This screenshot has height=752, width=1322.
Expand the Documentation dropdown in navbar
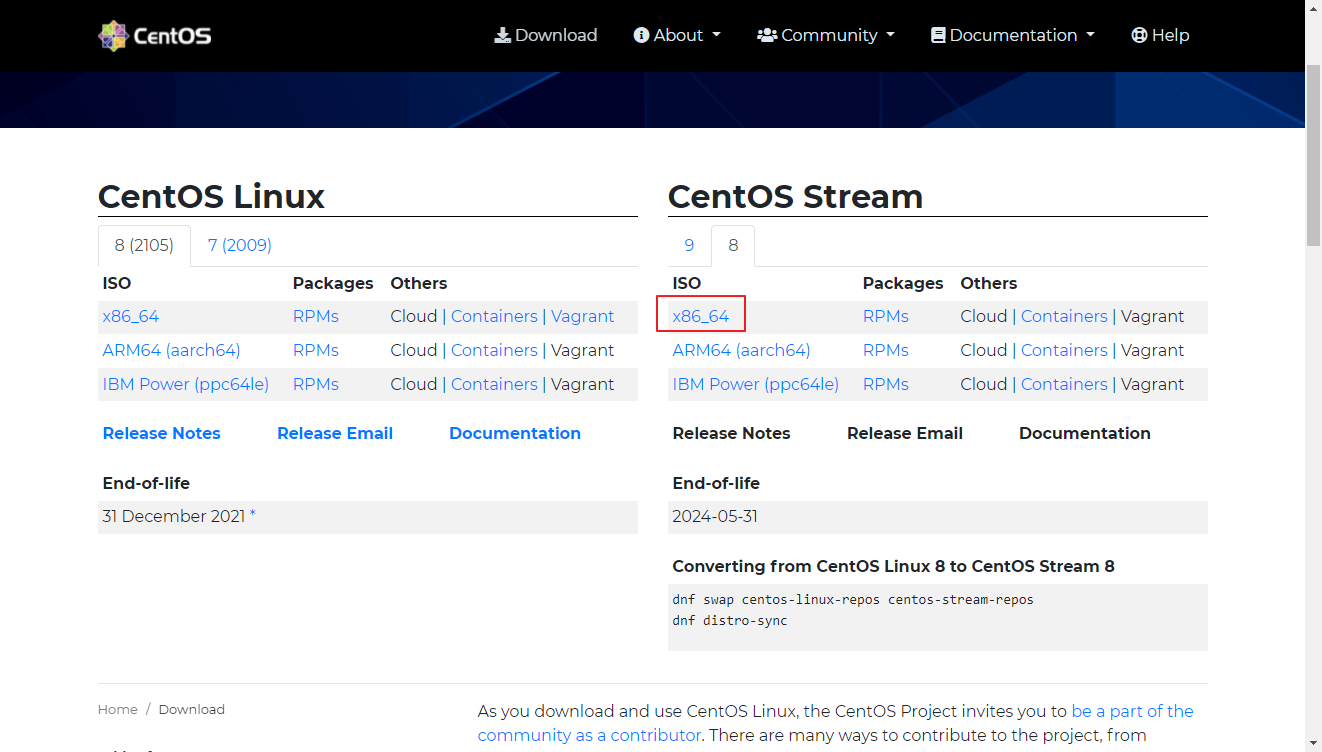point(1013,35)
